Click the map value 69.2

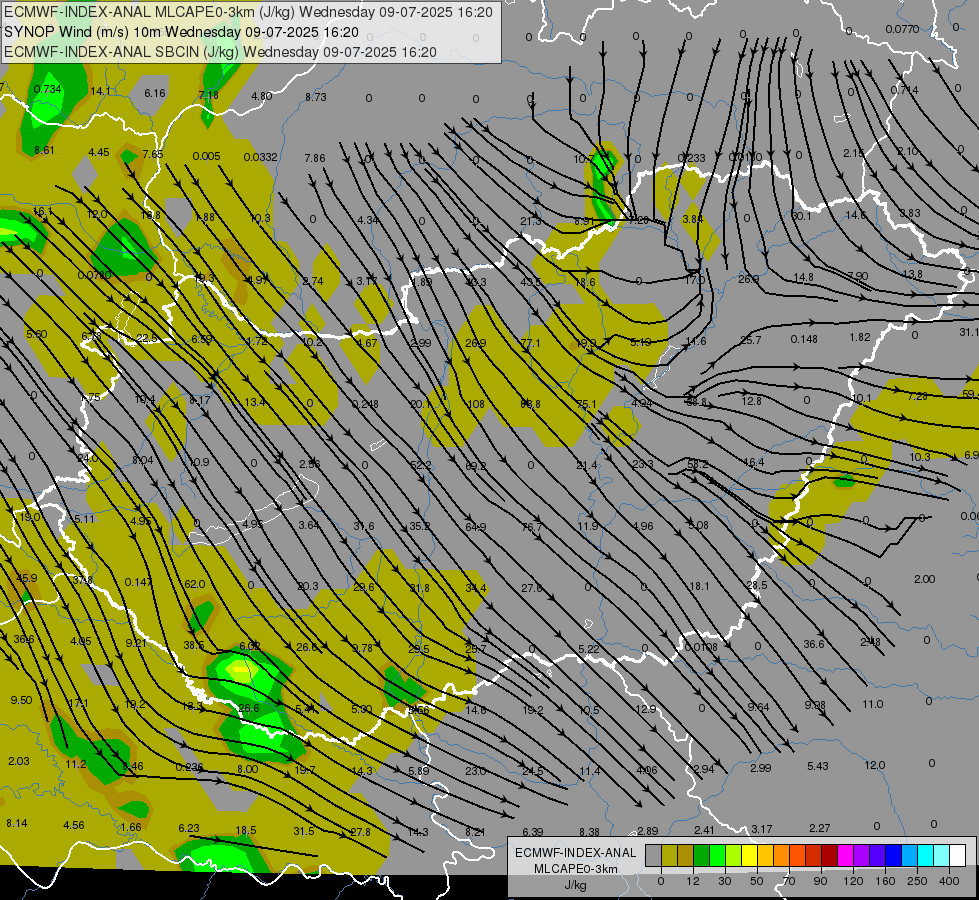pyautogui.click(x=476, y=466)
